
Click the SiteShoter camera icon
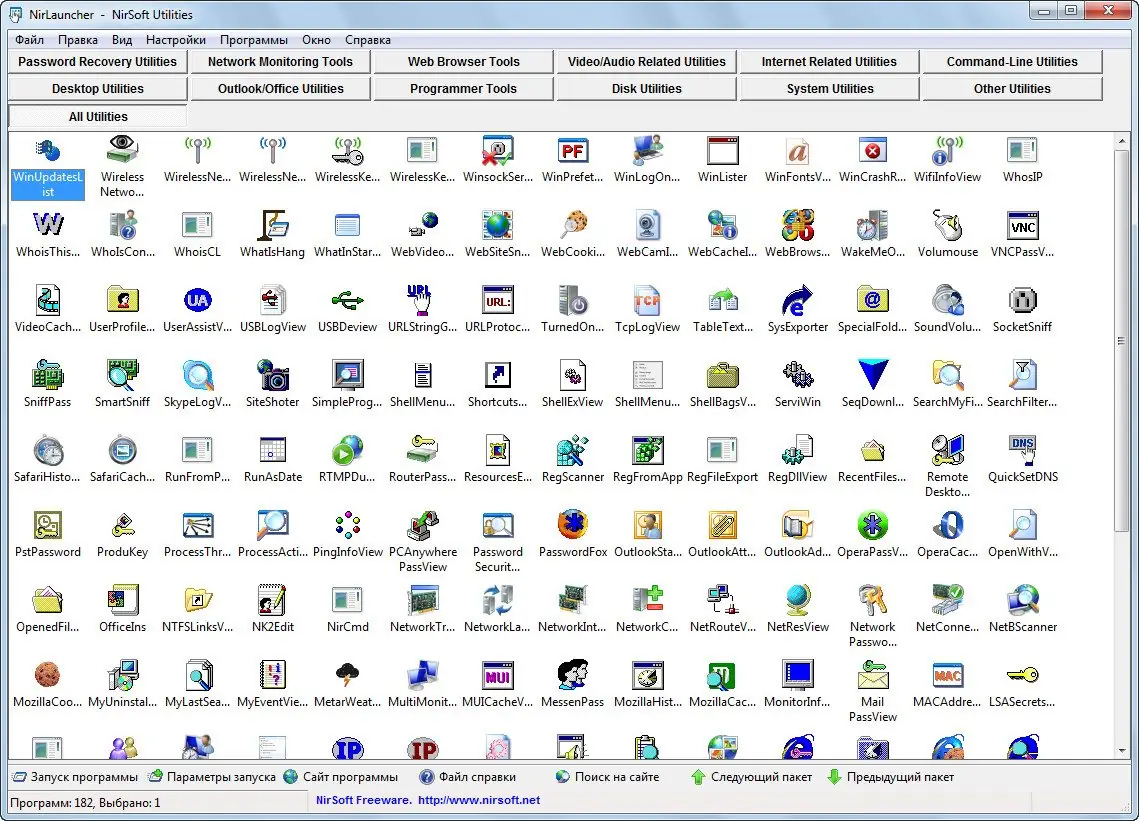[272, 375]
